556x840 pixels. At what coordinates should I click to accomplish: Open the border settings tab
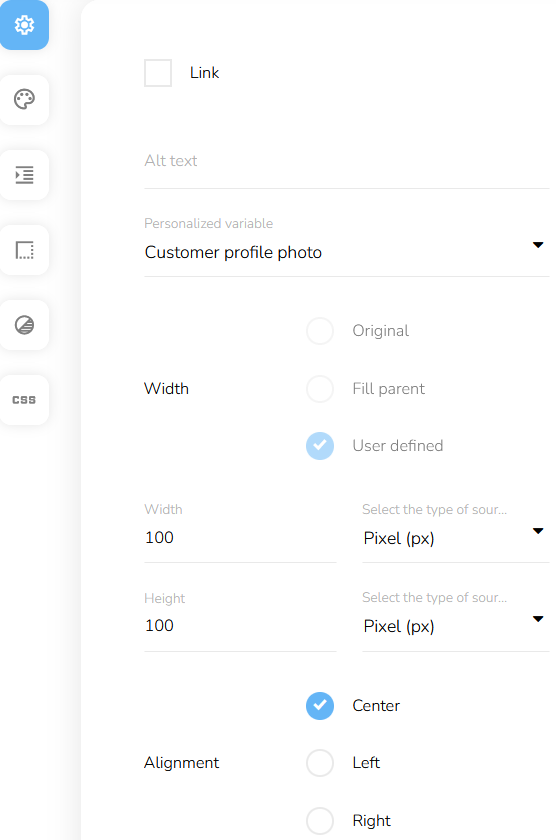pos(24,250)
